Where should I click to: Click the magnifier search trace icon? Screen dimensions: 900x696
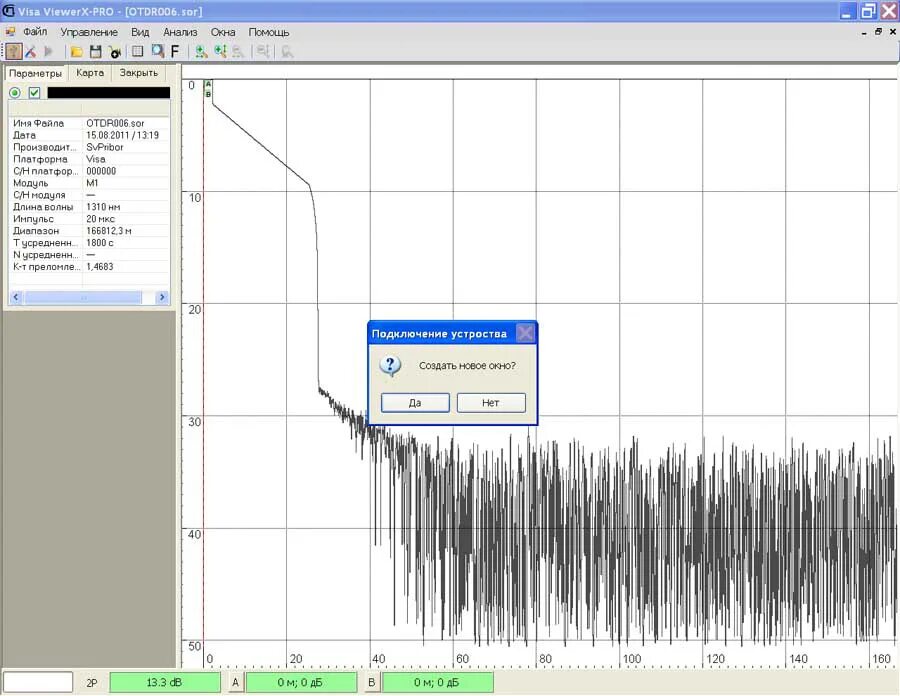pyautogui.click(x=157, y=52)
